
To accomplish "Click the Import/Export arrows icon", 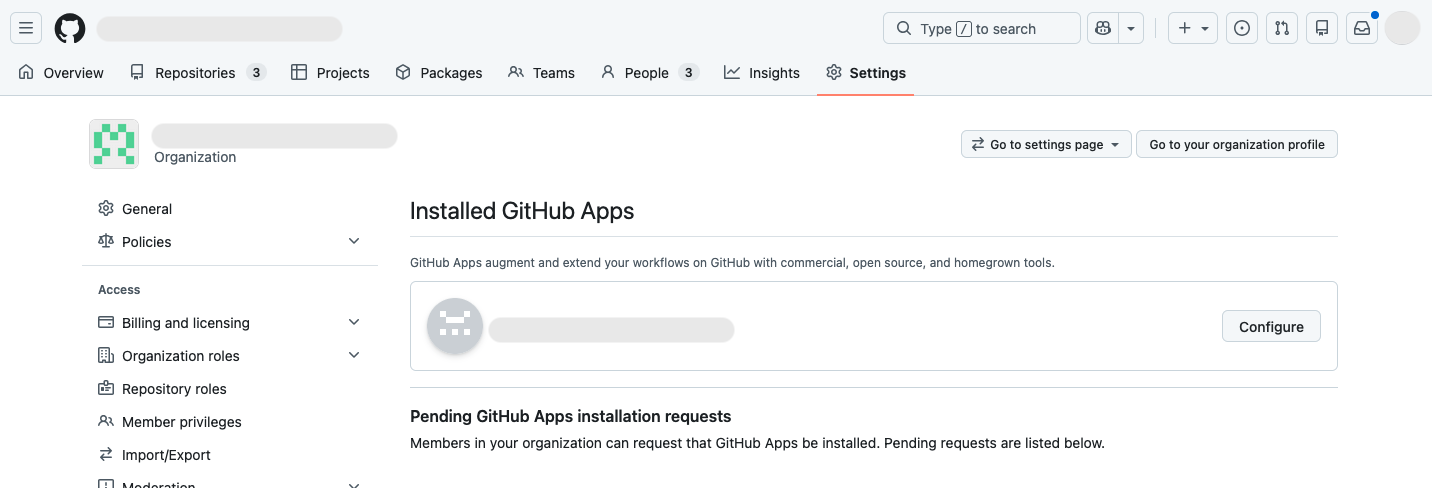I will click(106, 454).
